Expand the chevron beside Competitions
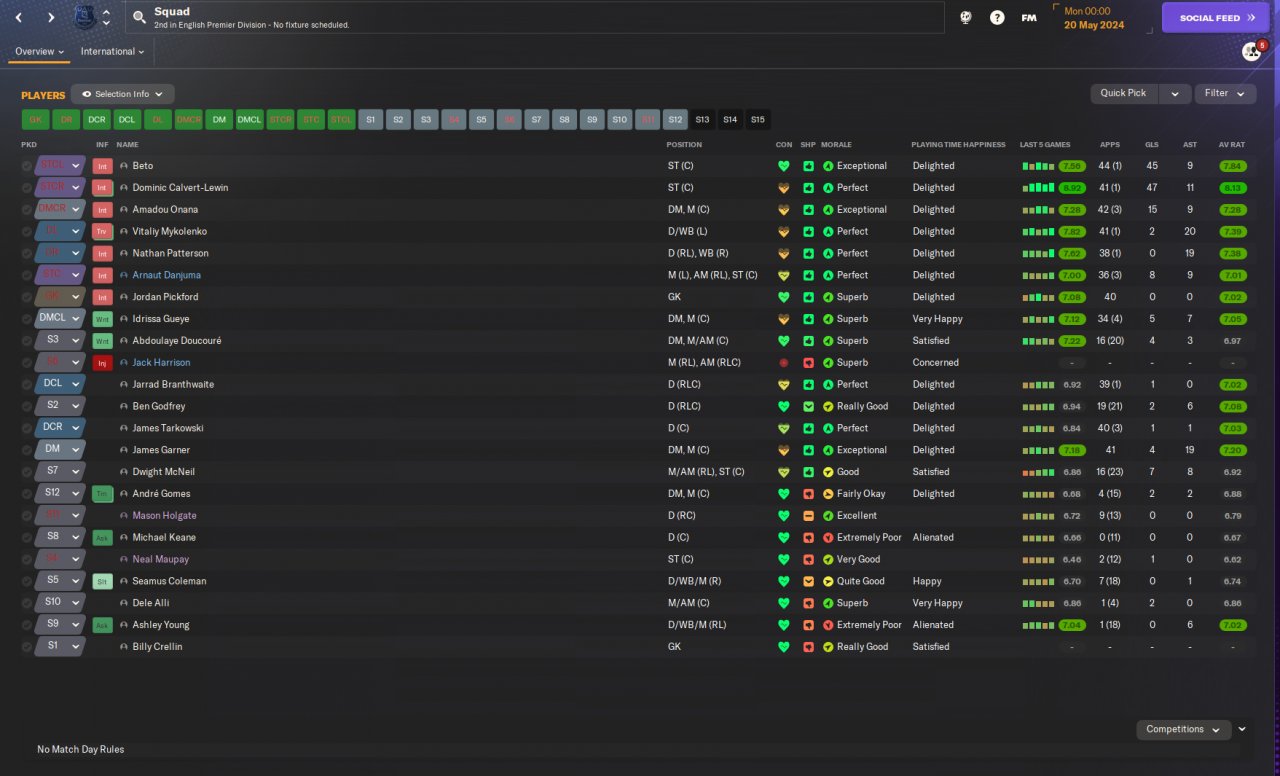 1242,730
